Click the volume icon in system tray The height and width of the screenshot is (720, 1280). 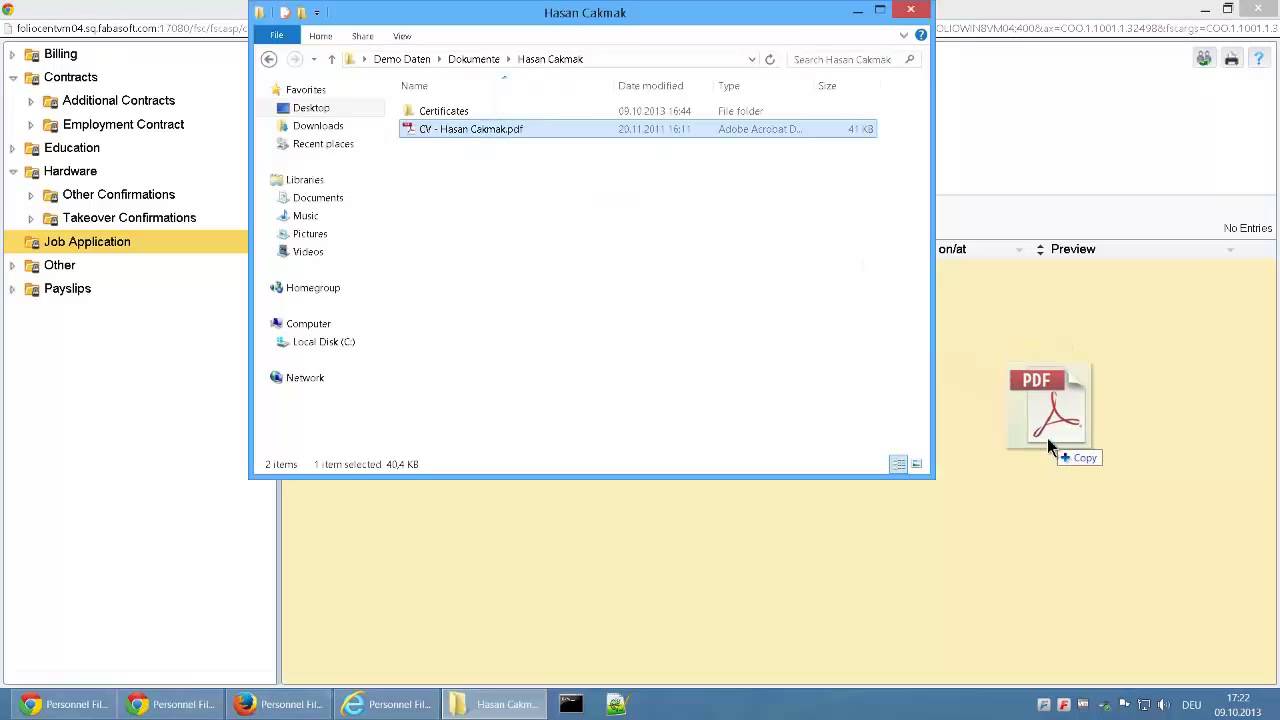coord(1164,705)
